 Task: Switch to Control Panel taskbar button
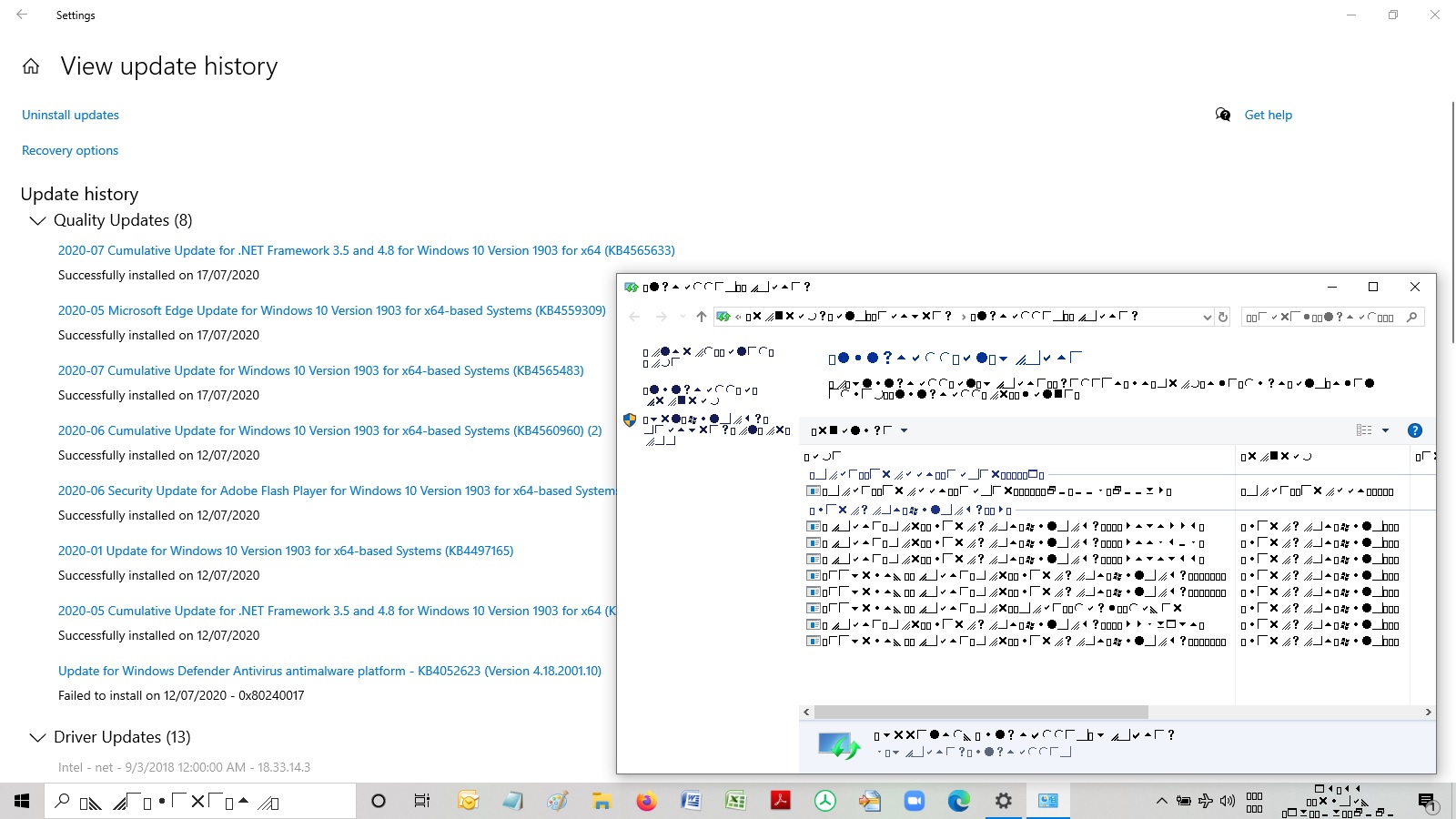pos(1047,801)
